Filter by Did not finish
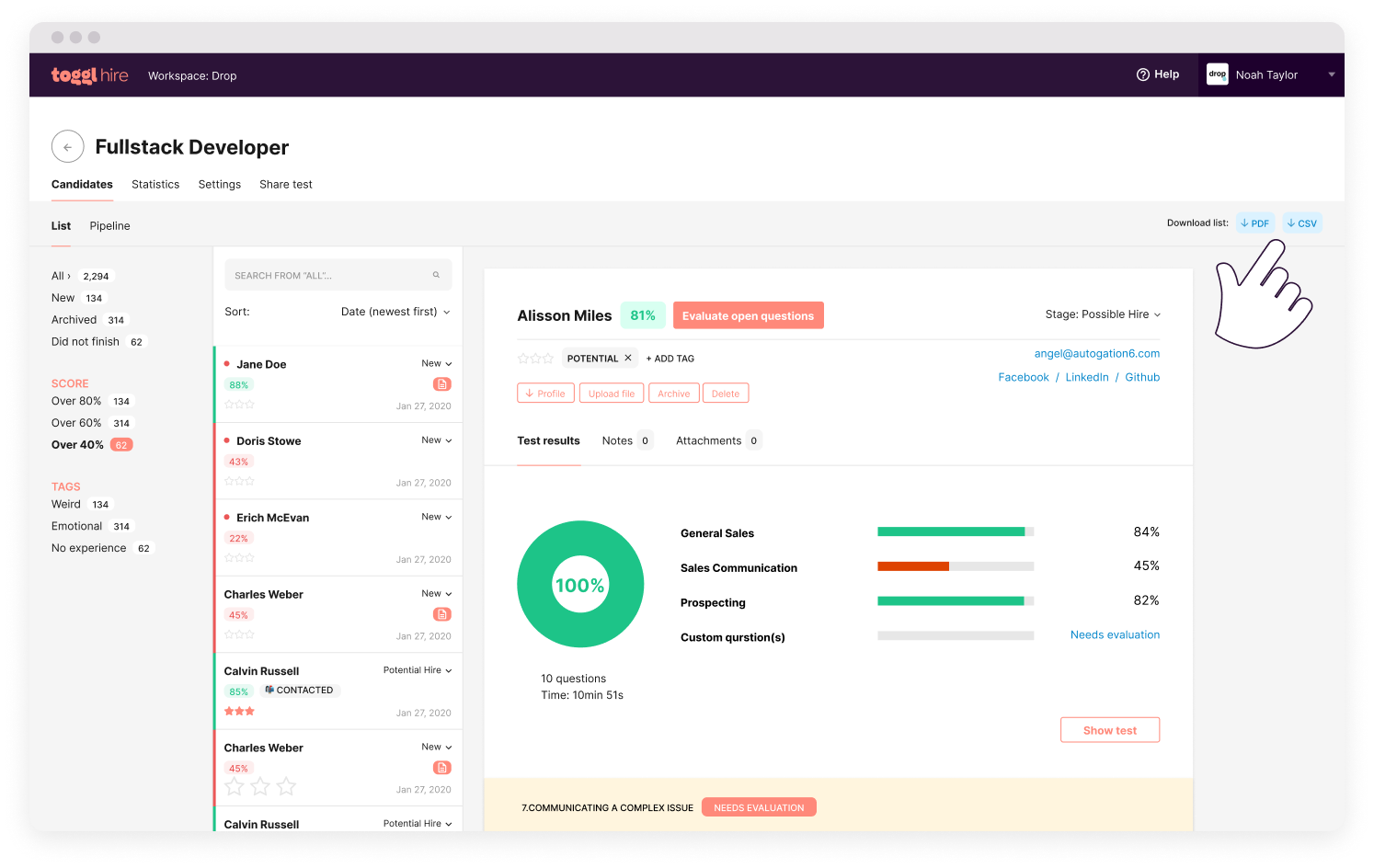The height and width of the screenshot is (868, 1374). pyautogui.click(x=99, y=341)
